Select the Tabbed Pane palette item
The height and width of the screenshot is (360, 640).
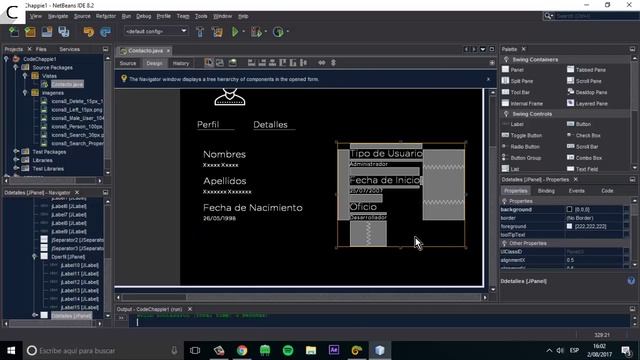coord(586,70)
